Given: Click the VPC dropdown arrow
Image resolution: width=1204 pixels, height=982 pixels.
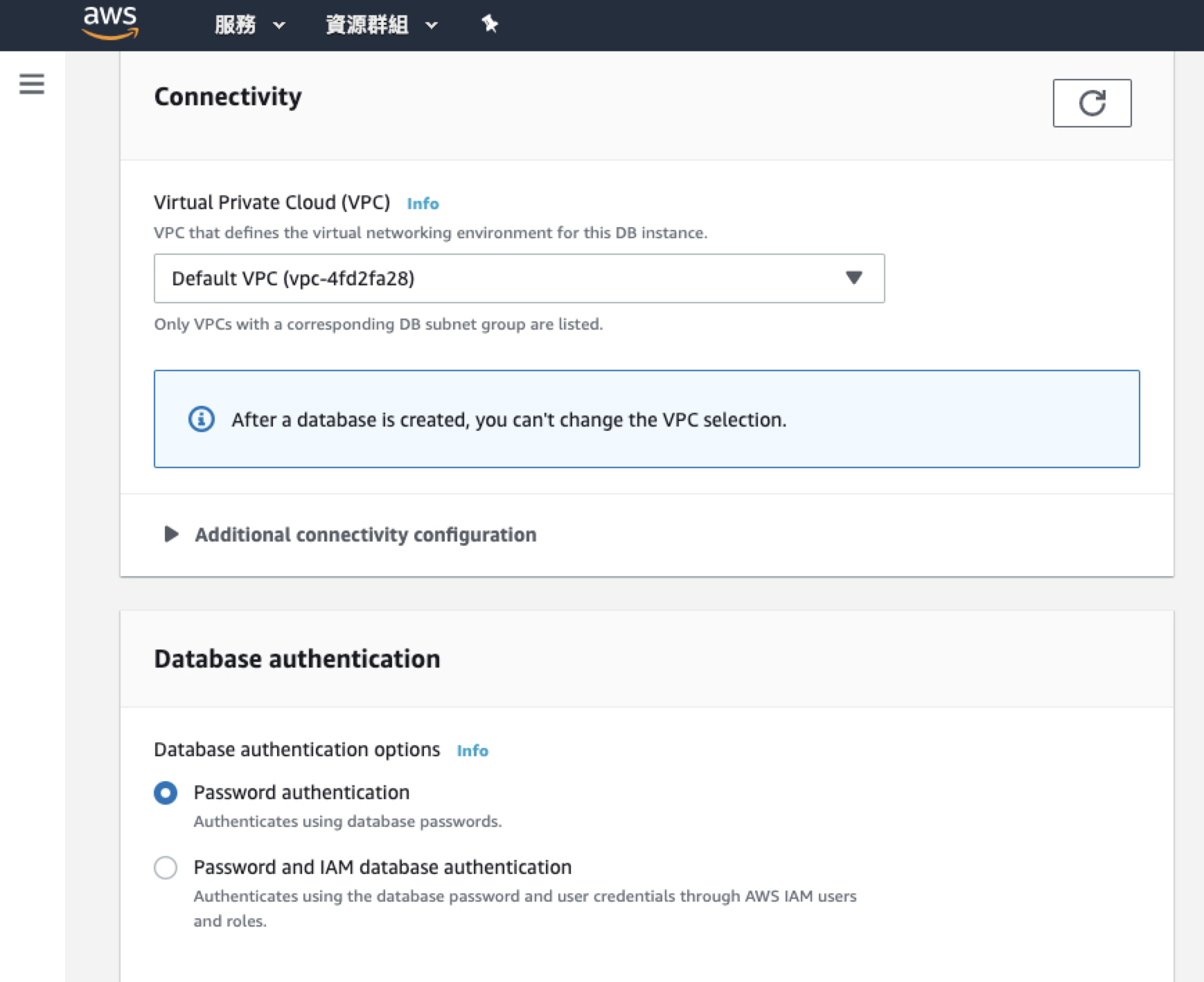Looking at the screenshot, I should coord(853,278).
